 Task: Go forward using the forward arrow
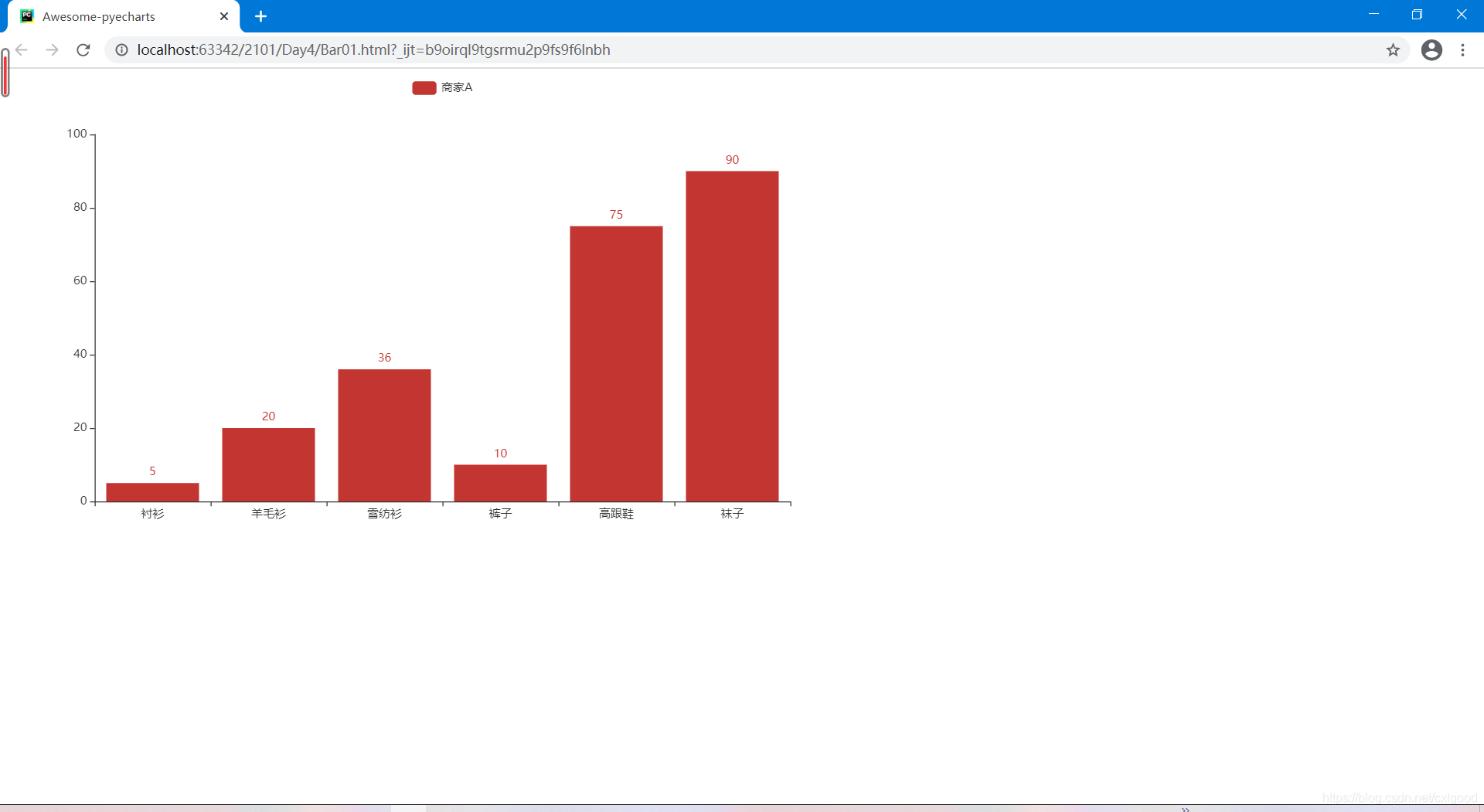point(52,50)
